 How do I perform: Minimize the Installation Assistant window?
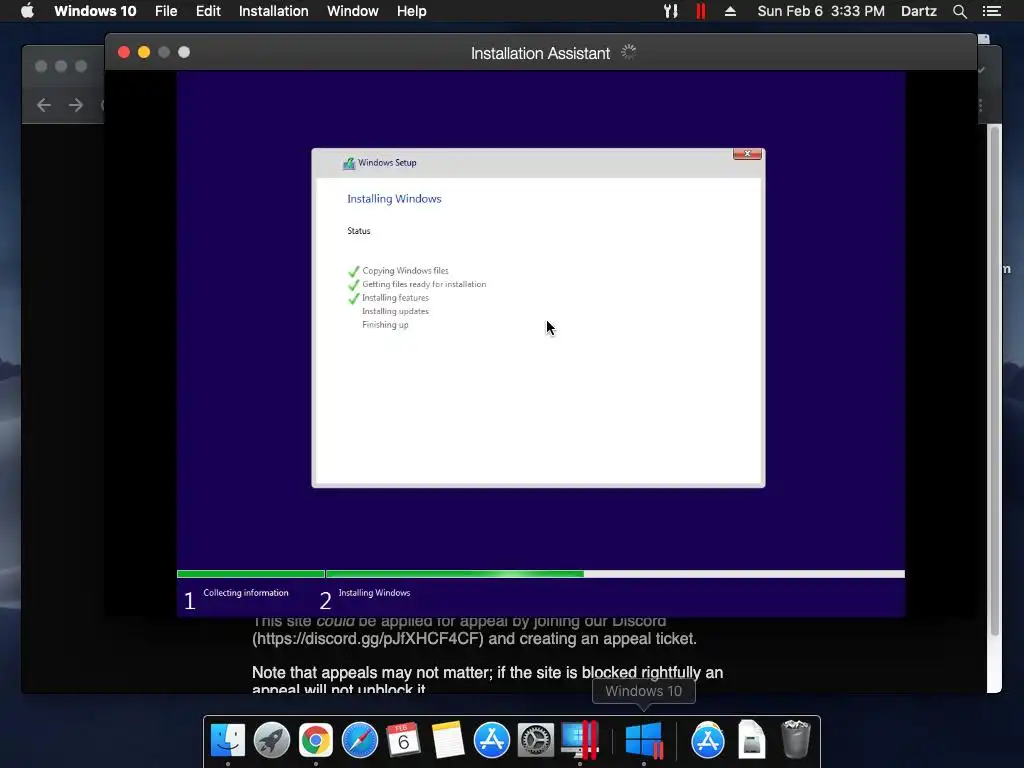144,52
